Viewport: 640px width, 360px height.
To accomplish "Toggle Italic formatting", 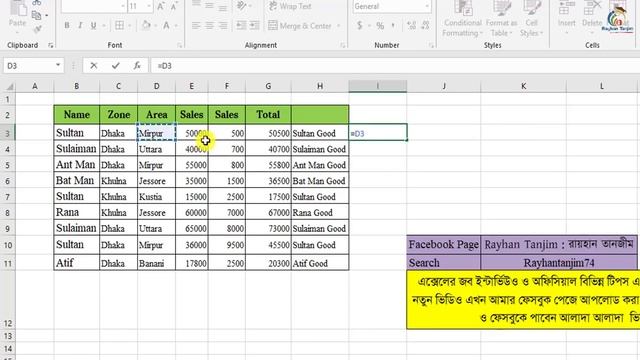I will click(80, 25).
